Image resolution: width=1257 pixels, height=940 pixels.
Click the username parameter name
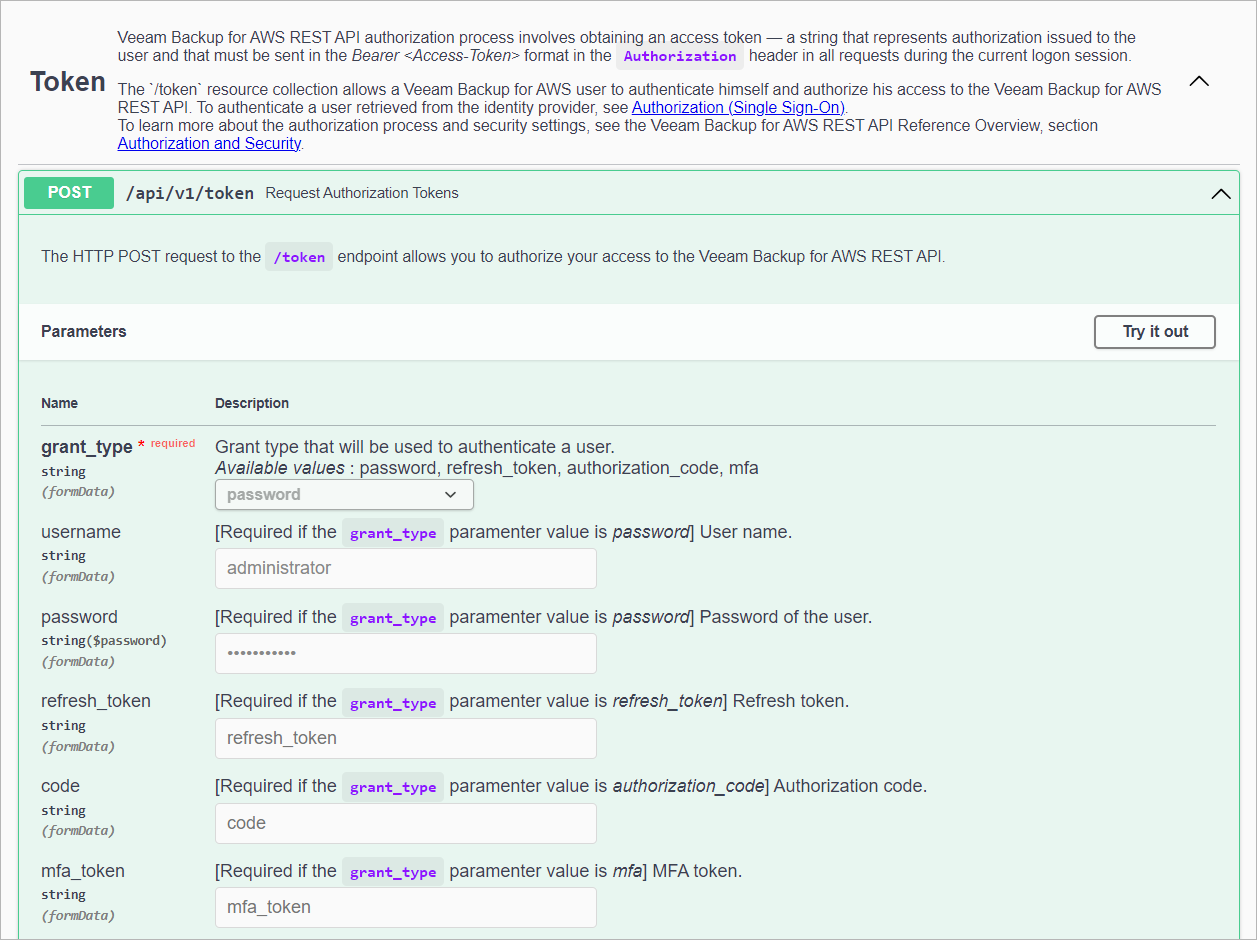click(81, 532)
